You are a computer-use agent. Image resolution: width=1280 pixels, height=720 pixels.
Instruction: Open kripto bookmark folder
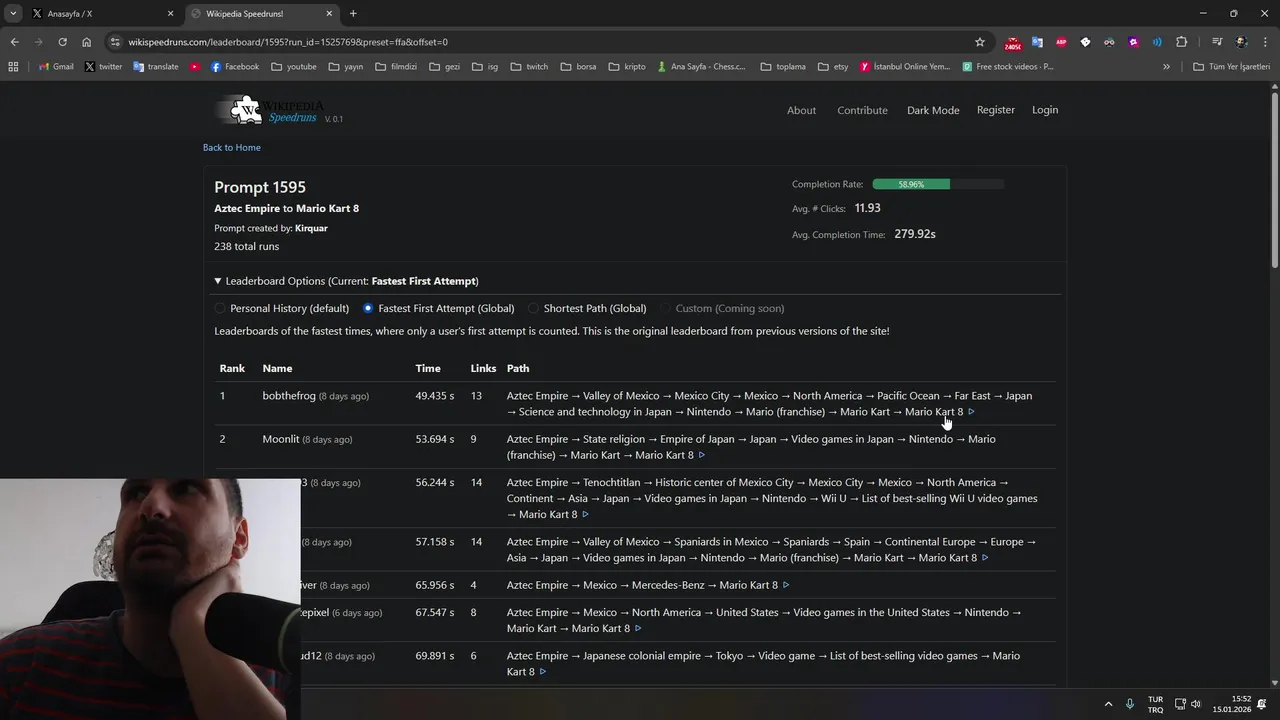pos(628,67)
